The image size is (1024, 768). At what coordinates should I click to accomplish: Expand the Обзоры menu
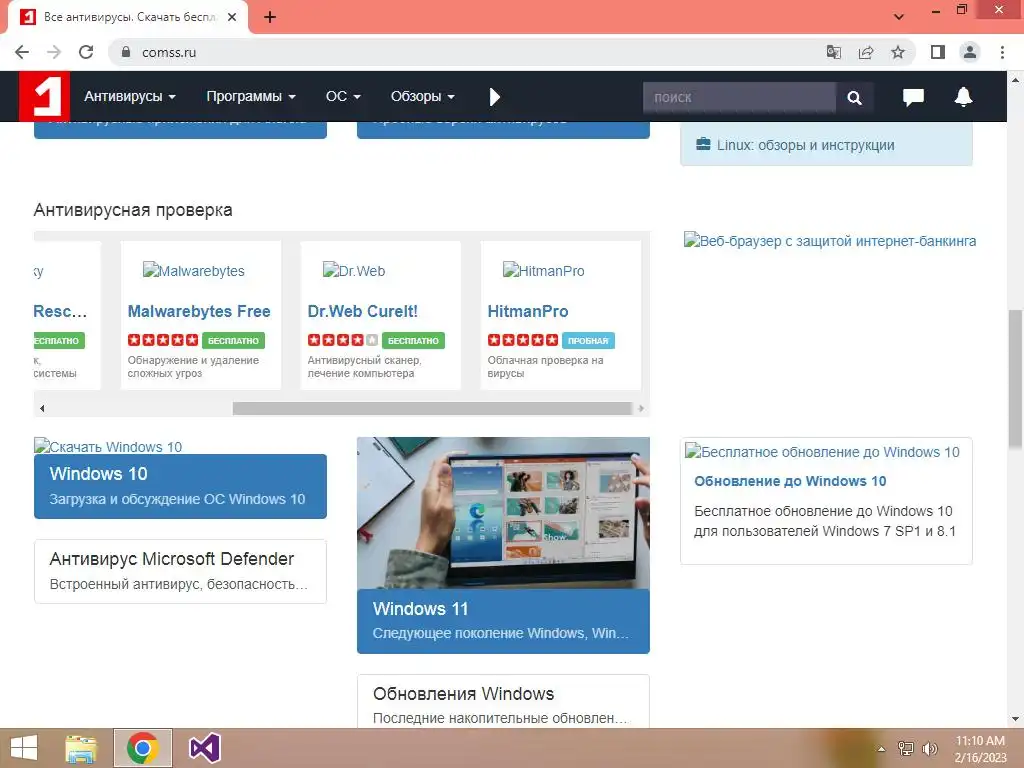point(422,97)
